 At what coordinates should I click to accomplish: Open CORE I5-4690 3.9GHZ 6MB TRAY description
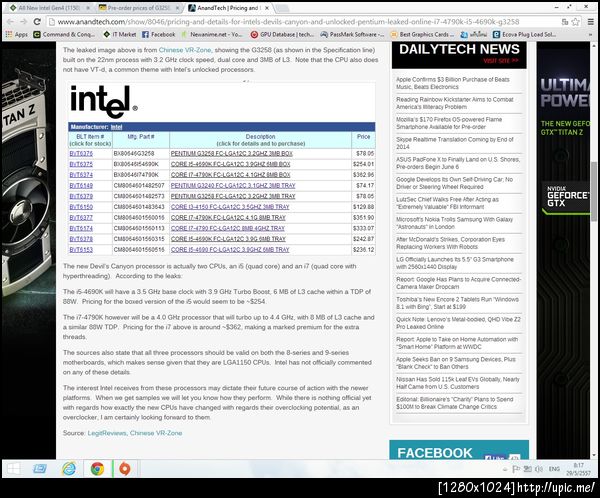[230, 250]
